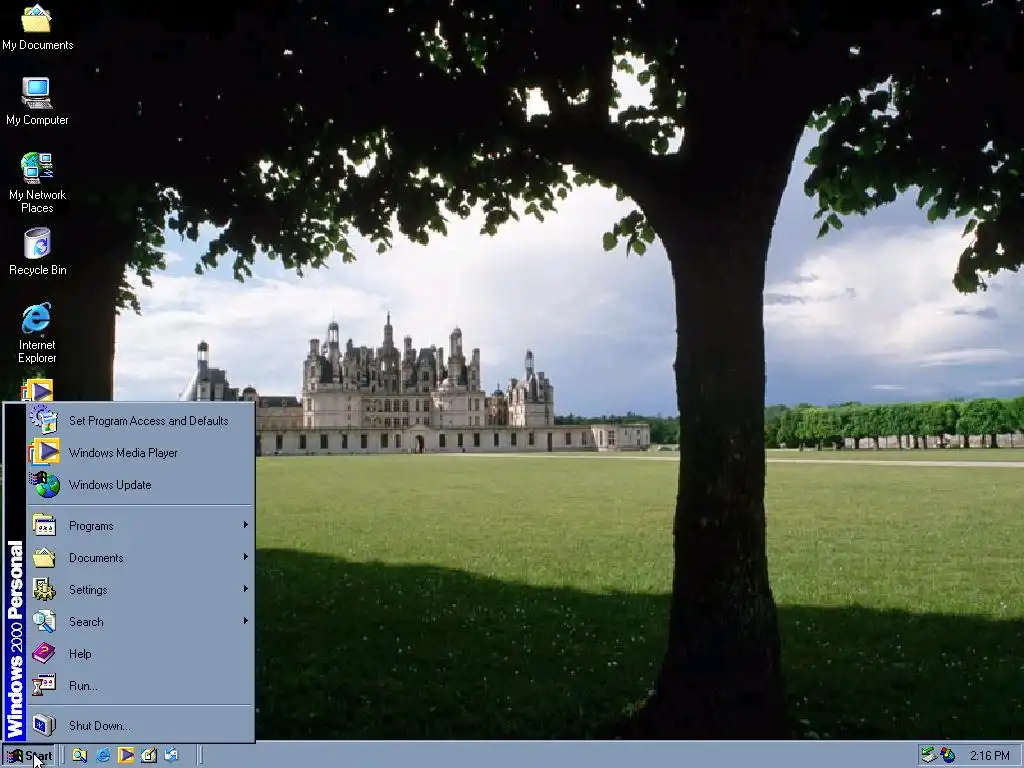Launch the folder search icon in Quick Launch

tap(80, 756)
